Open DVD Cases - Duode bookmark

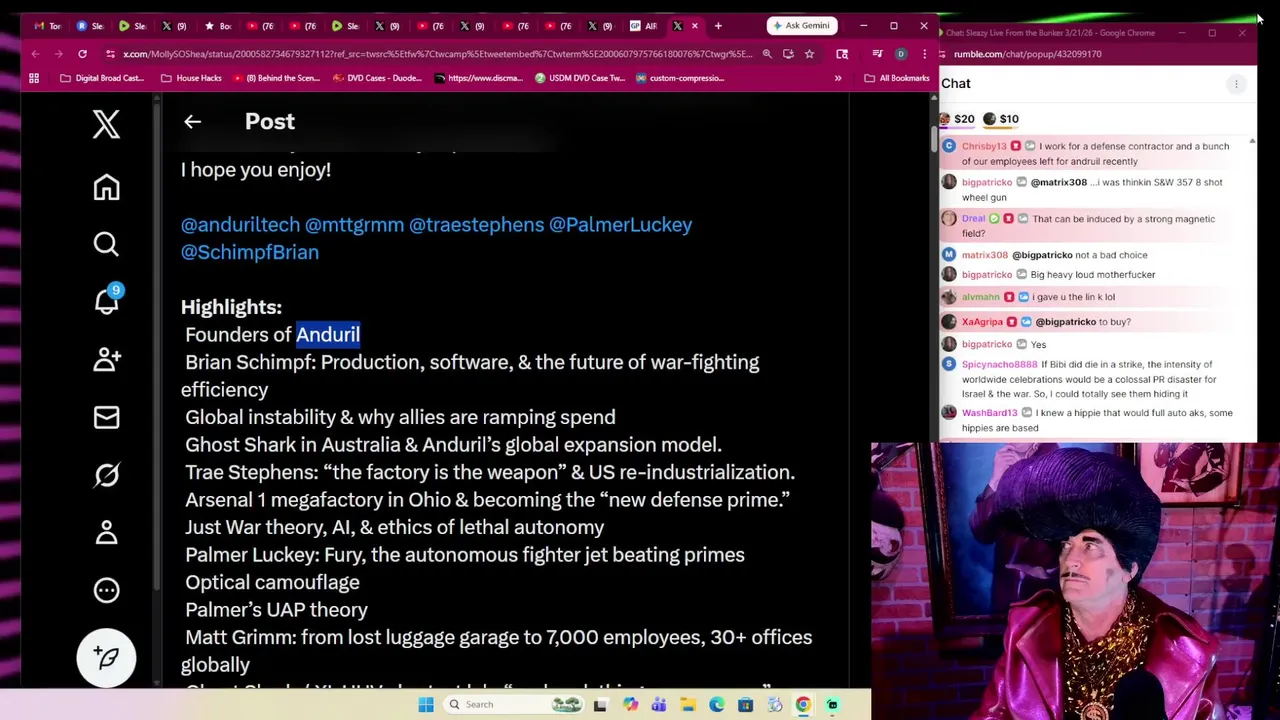(x=377, y=78)
